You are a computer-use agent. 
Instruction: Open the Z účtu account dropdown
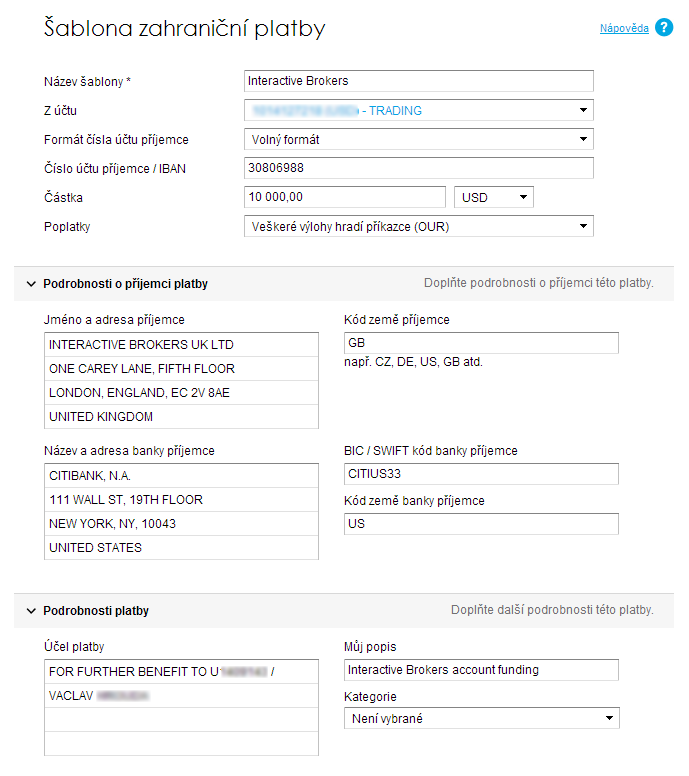click(418, 111)
